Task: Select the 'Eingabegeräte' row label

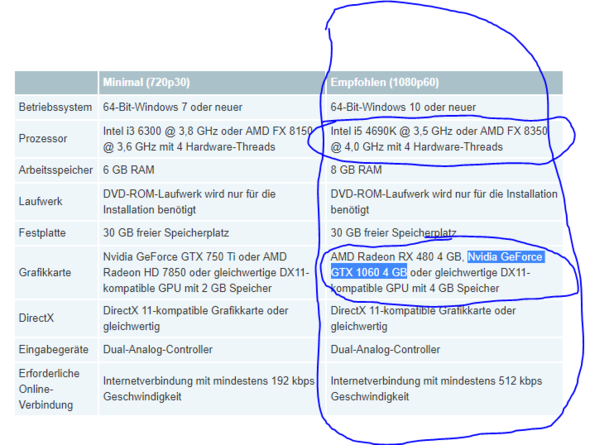Action: pyautogui.click(x=54, y=349)
